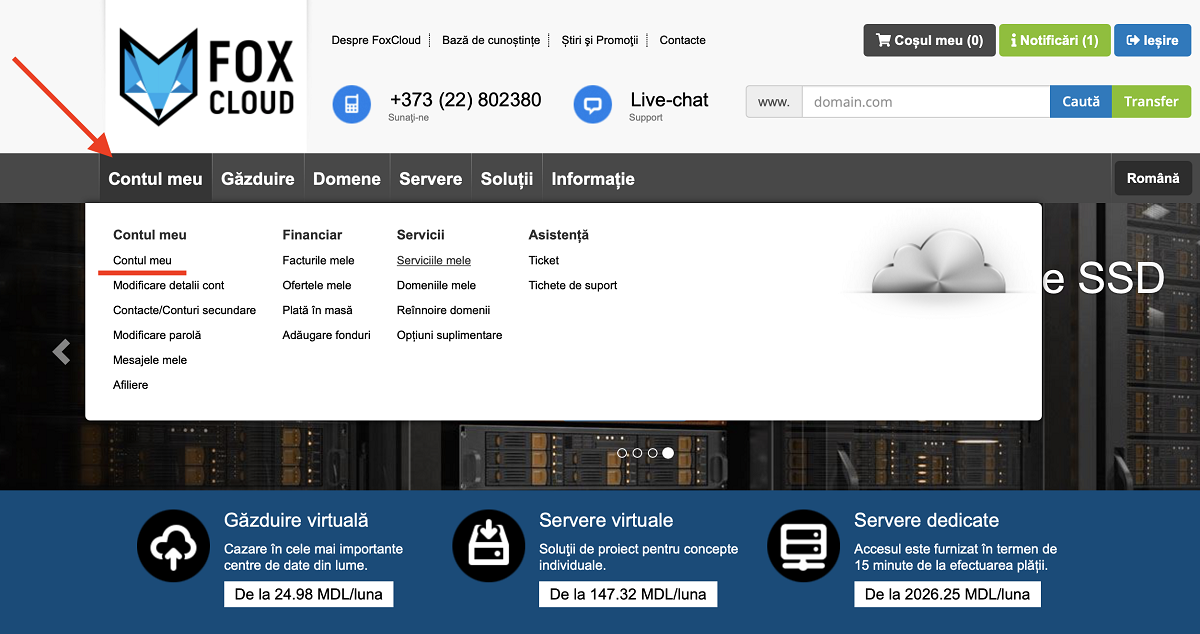This screenshot has height=634, width=1200.
Task: Click the Notificări (1) button
Action: [x=1054, y=41]
